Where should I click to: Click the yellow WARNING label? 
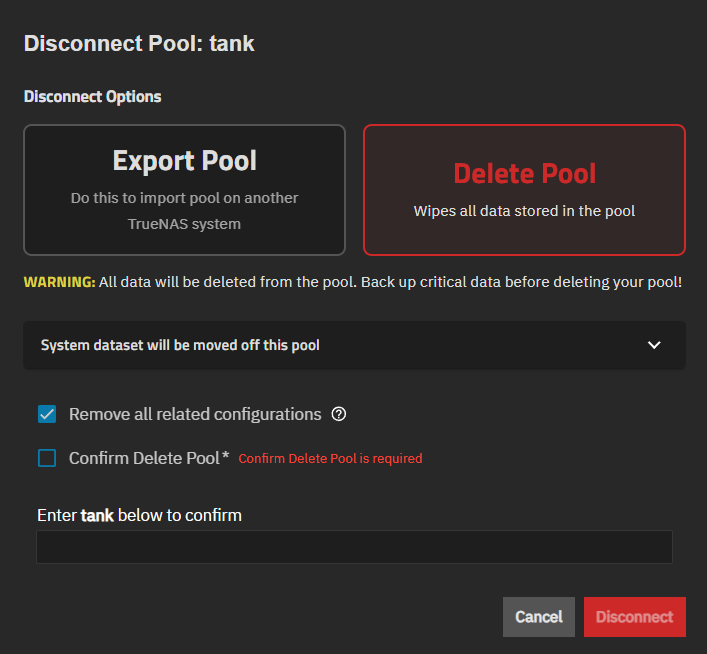click(x=60, y=282)
